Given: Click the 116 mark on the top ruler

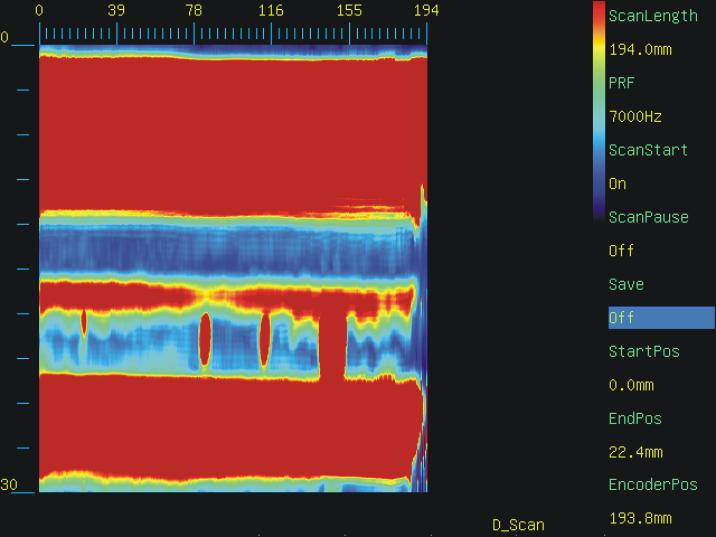Looking at the screenshot, I should (271, 12).
